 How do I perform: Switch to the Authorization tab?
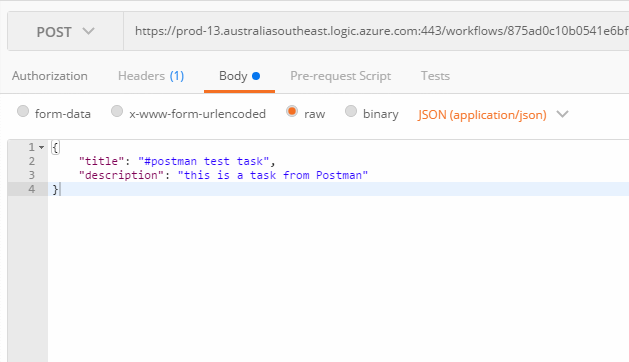coord(50,76)
